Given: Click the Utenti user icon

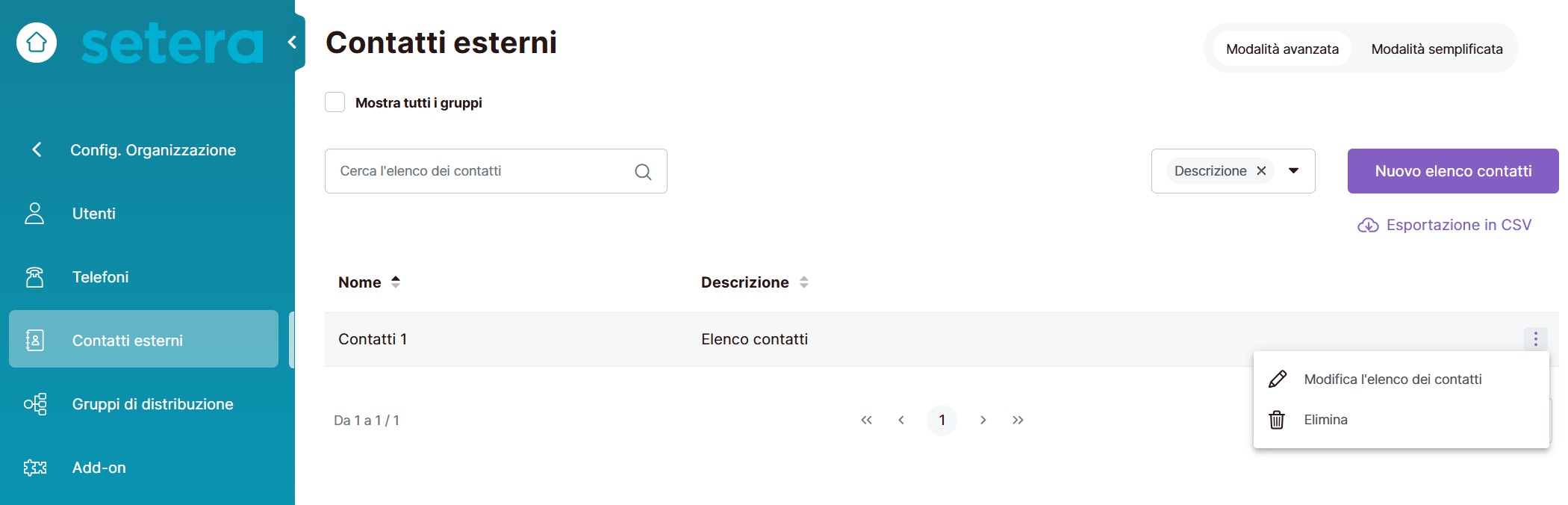Looking at the screenshot, I should (34, 214).
